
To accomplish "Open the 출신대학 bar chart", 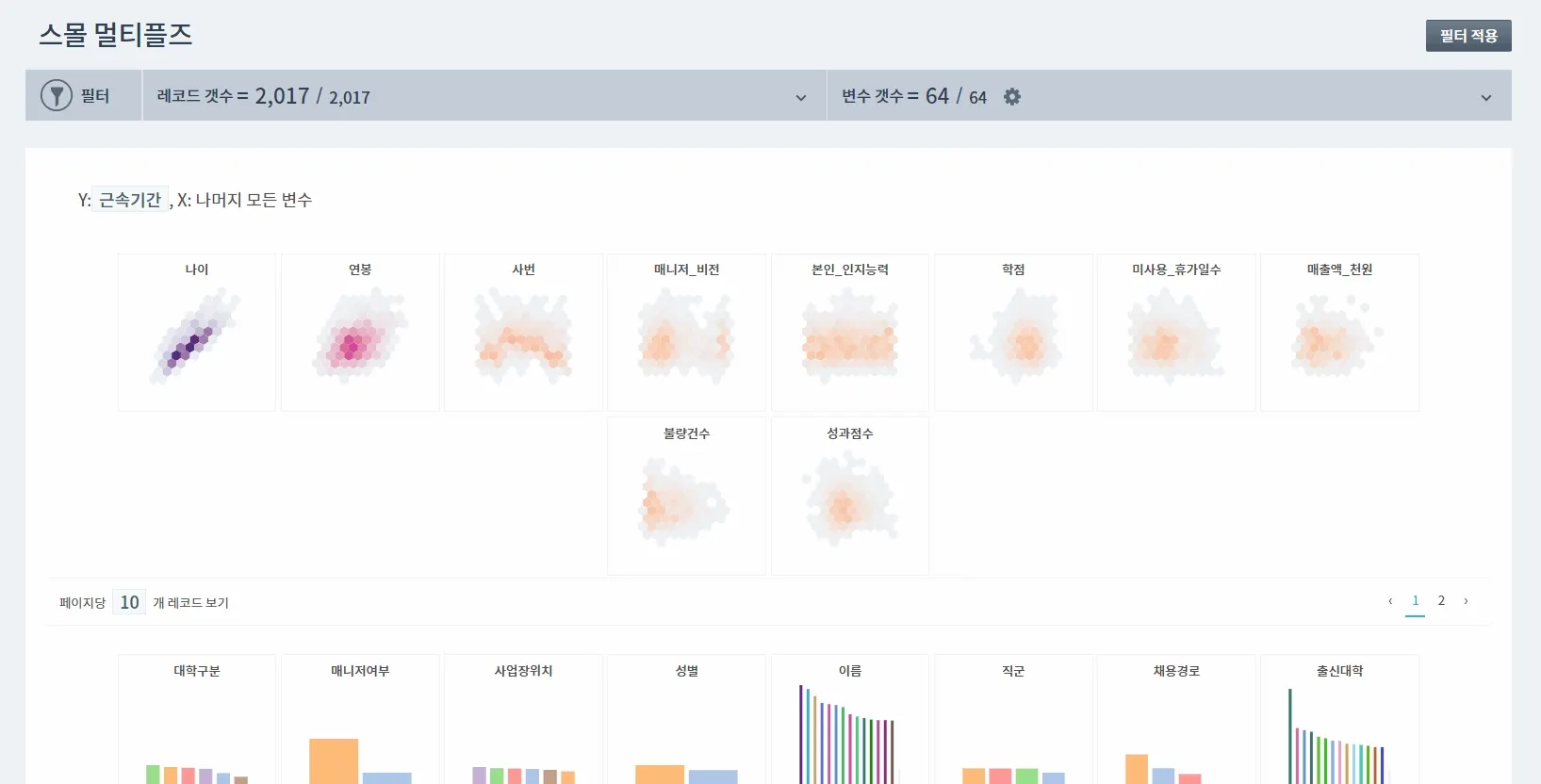I will (x=1339, y=720).
